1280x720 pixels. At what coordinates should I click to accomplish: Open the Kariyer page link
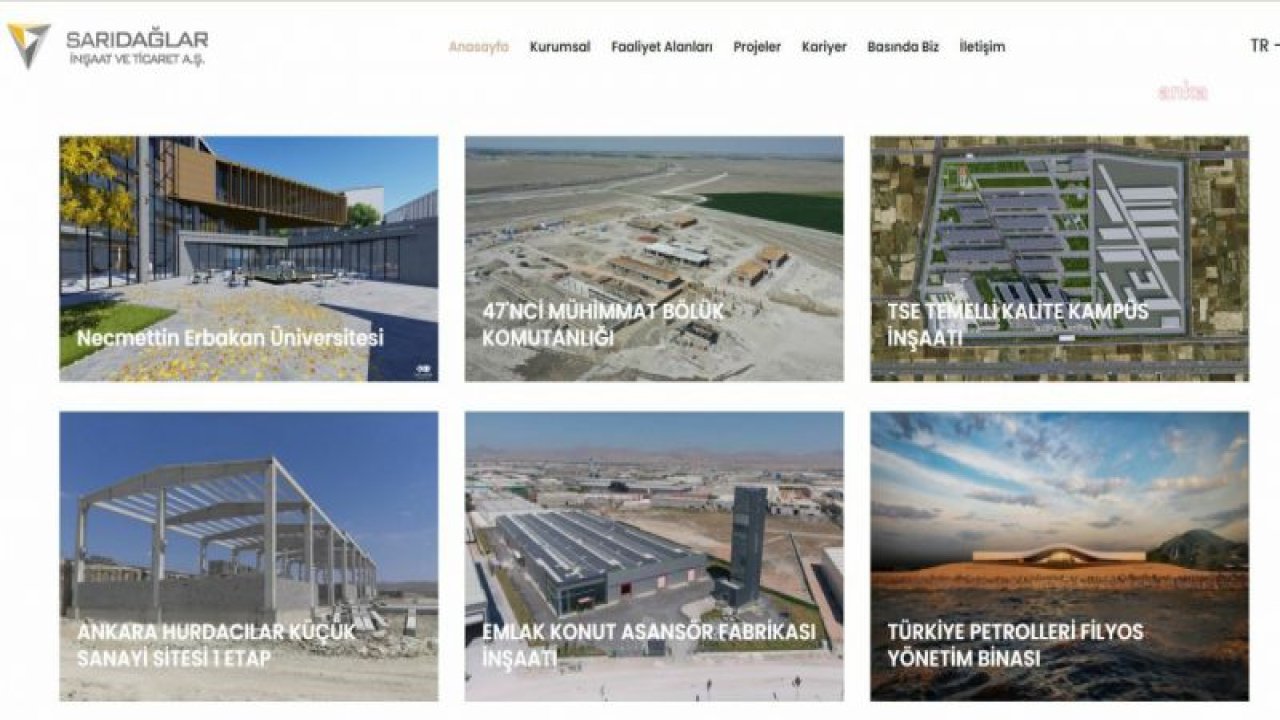pos(824,47)
